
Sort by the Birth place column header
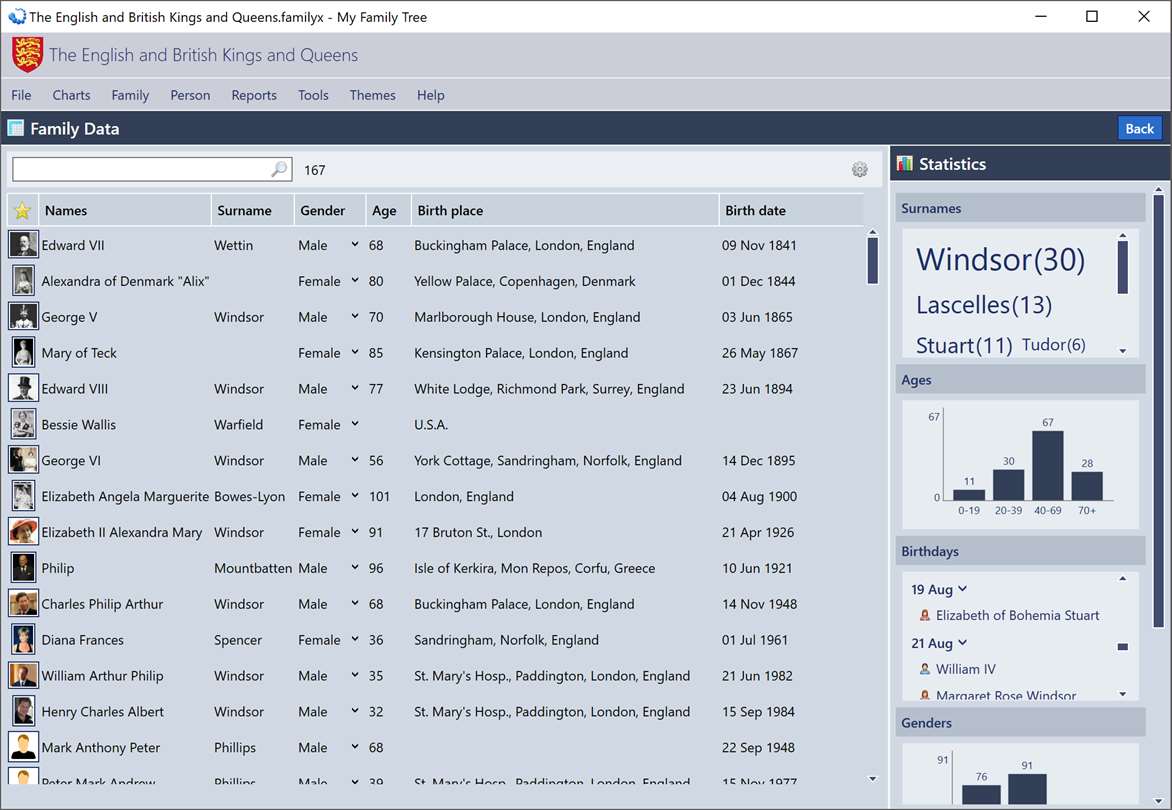(565, 211)
